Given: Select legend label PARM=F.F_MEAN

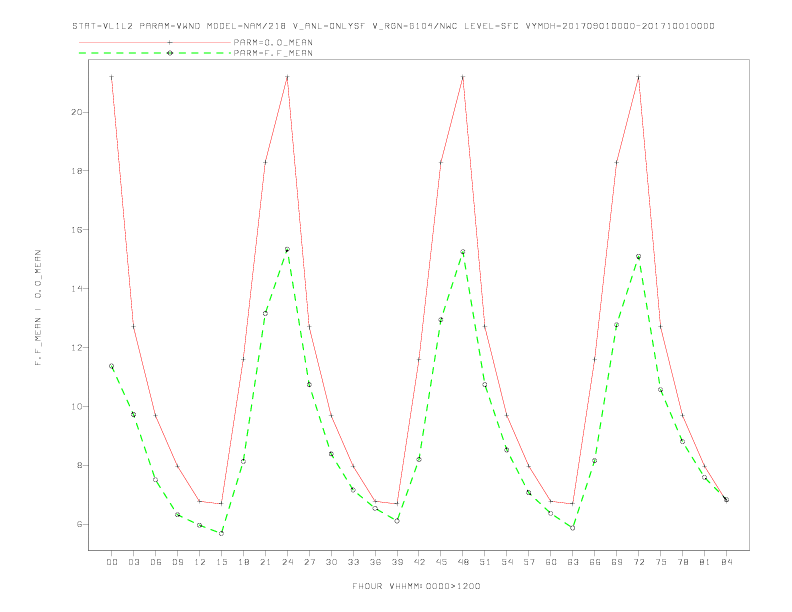Looking at the screenshot, I should 273,53.
